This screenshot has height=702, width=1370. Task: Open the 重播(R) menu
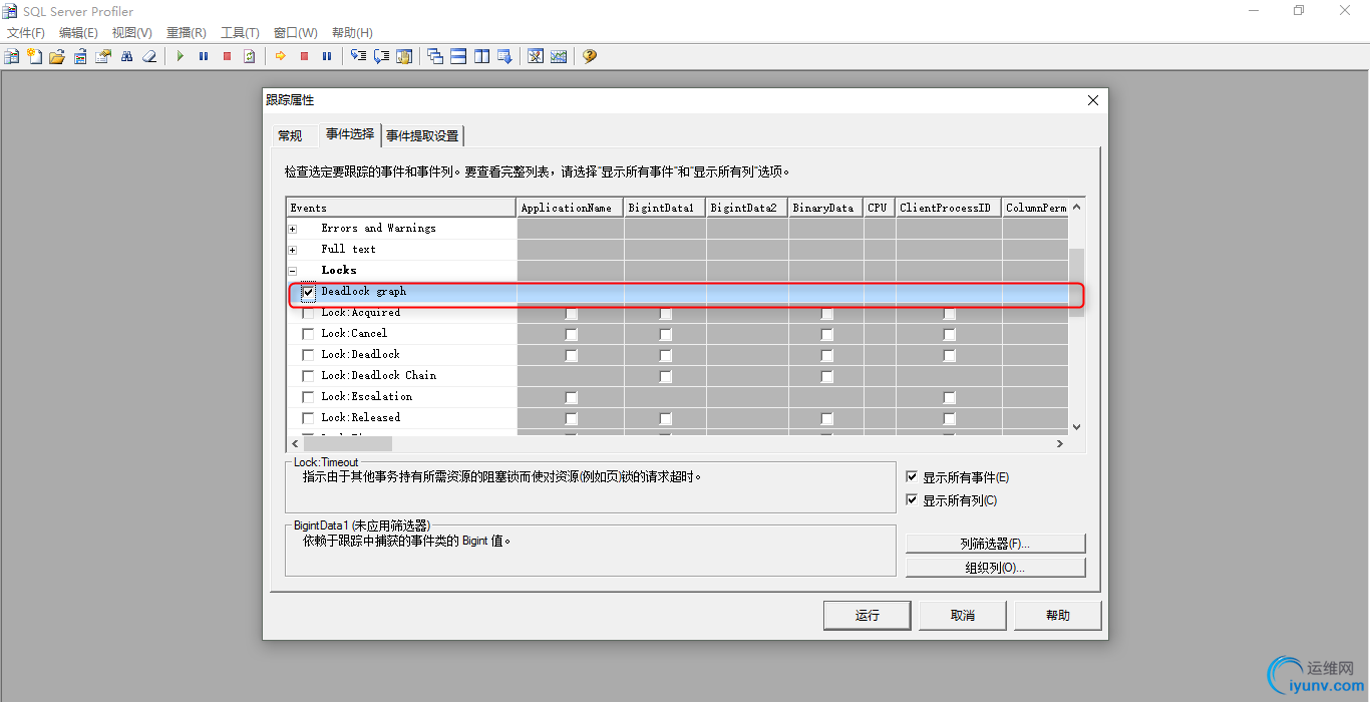pyautogui.click(x=186, y=33)
